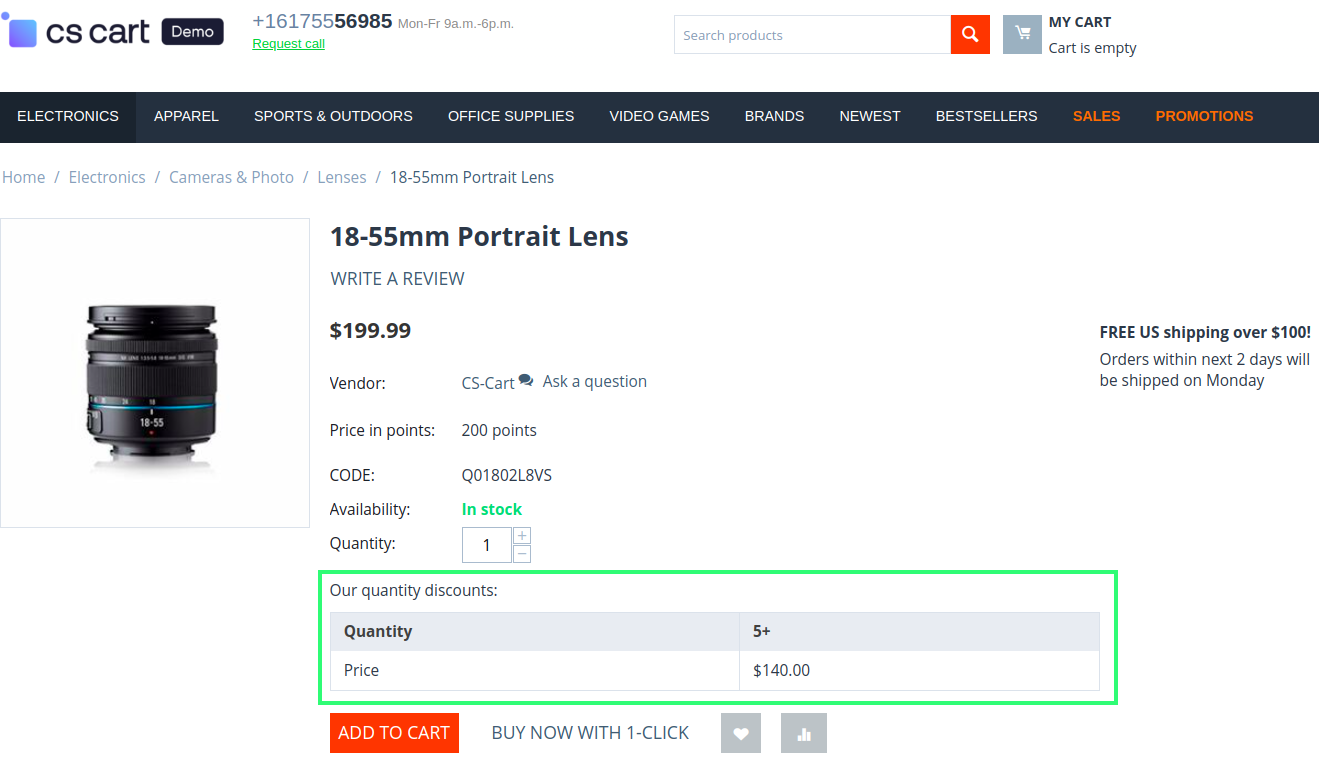The height and width of the screenshot is (782, 1319).
Task: Click the Search products field
Action: [812, 35]
